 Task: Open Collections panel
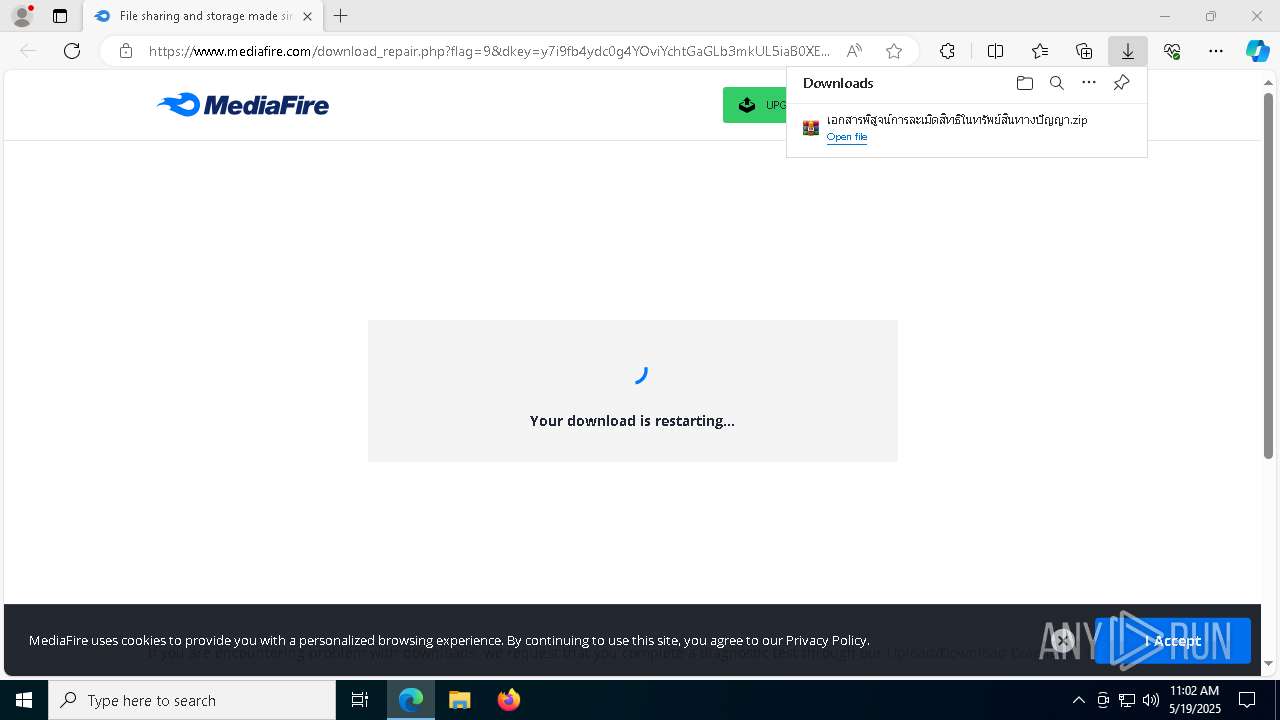tap(1084, 51)
